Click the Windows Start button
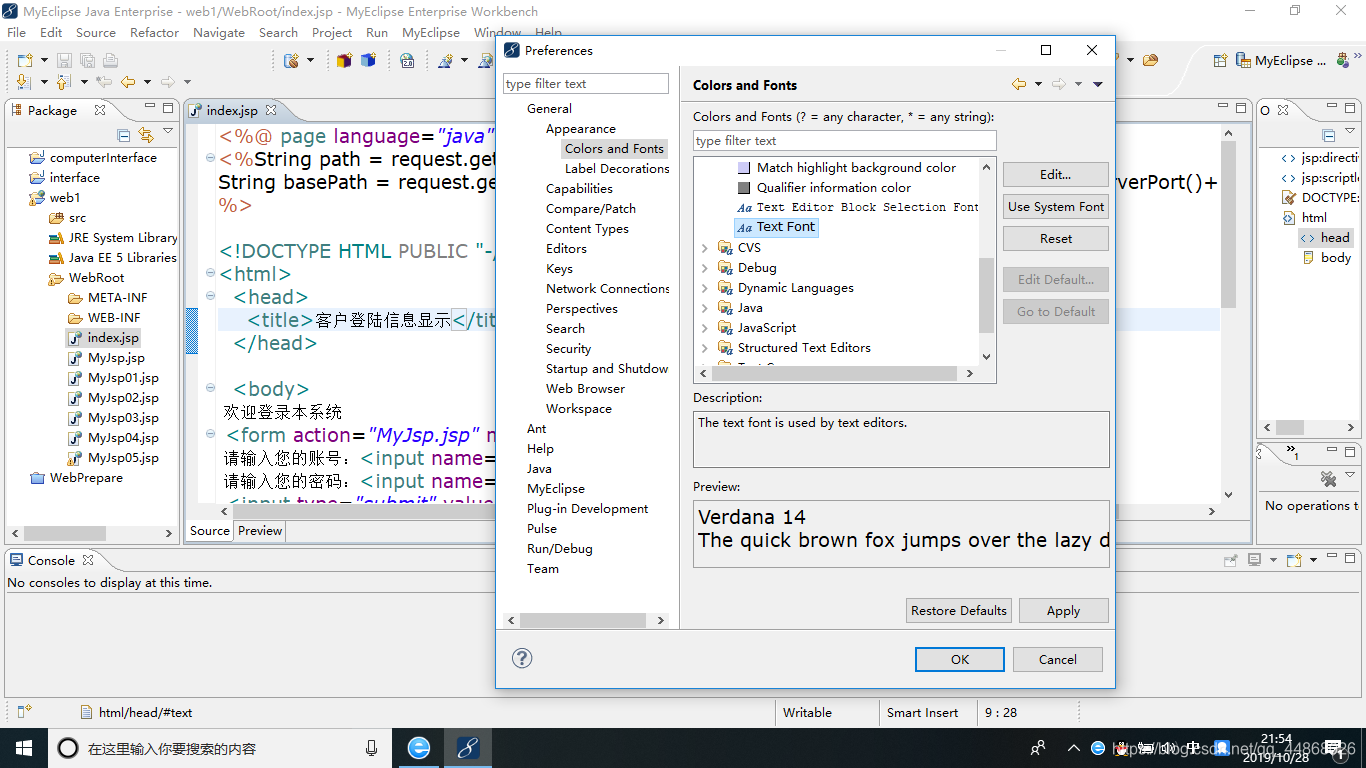Viewport: 1366px width, 768px height. (23, 747)
